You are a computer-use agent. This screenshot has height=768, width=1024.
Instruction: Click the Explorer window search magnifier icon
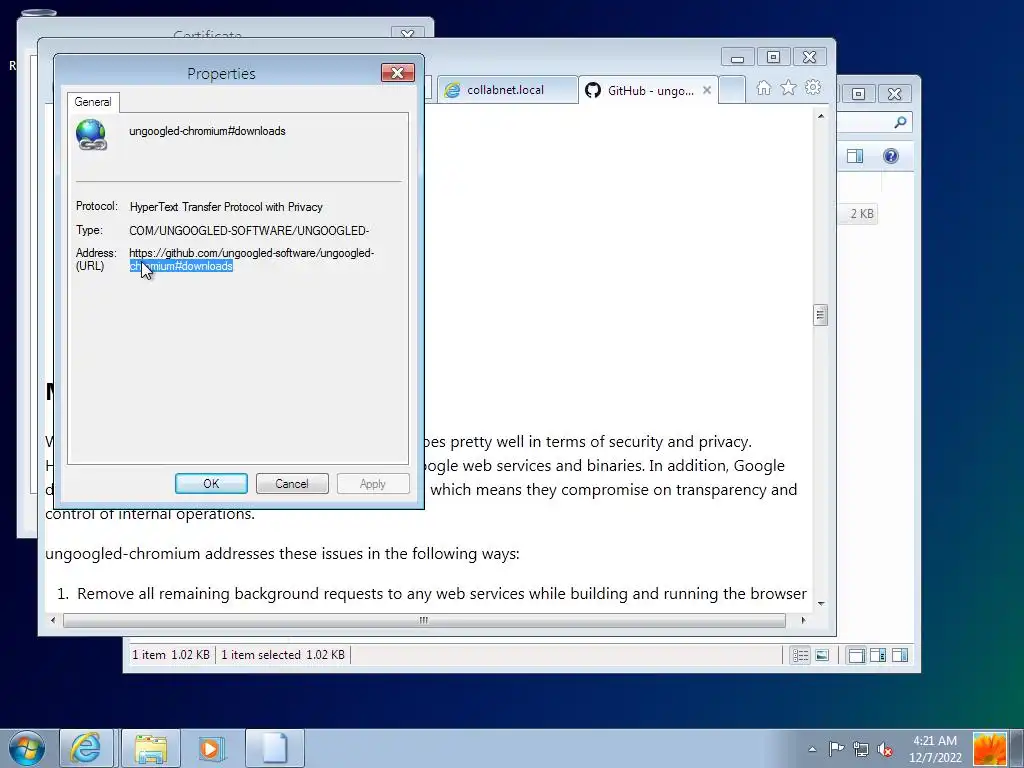[x=901, y=122]
